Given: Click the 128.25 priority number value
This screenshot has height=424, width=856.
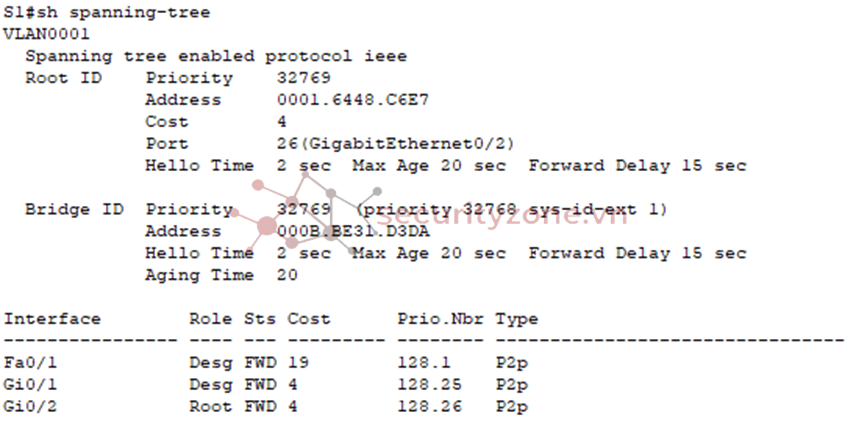Looking at the screenshot, I should (x=429, y=385).
